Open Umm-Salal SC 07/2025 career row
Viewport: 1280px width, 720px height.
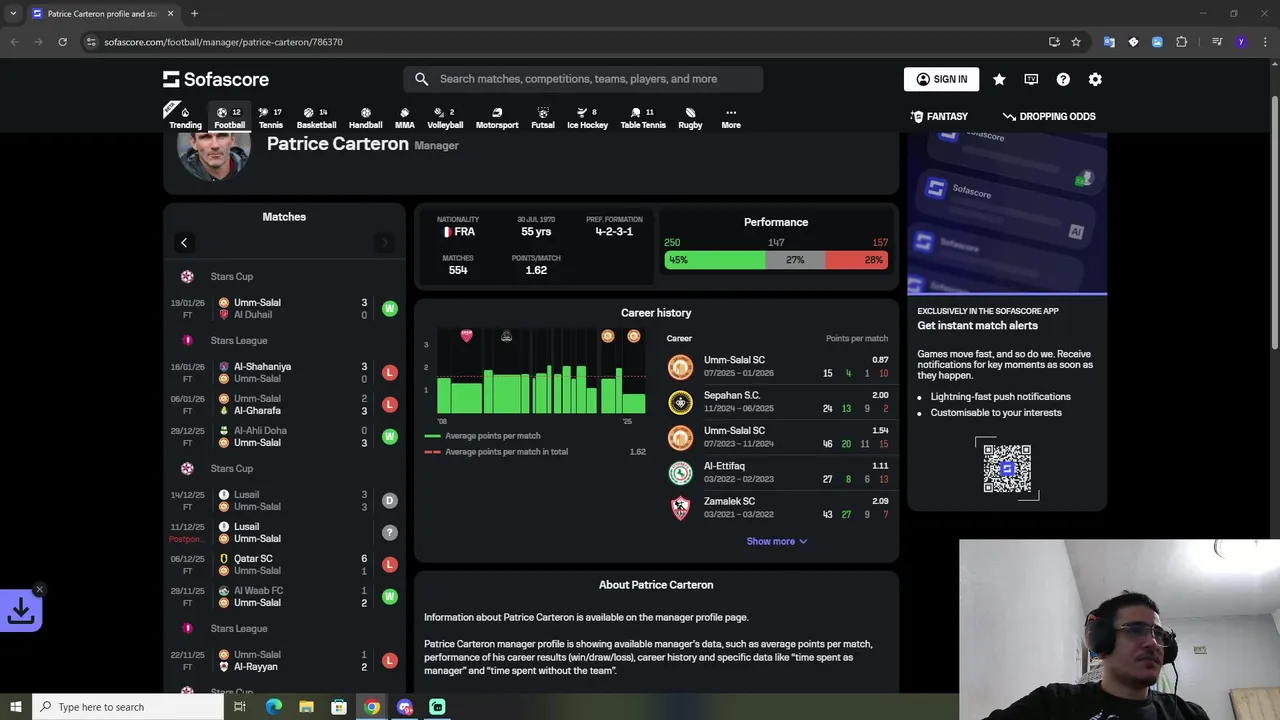click(777, 366)
